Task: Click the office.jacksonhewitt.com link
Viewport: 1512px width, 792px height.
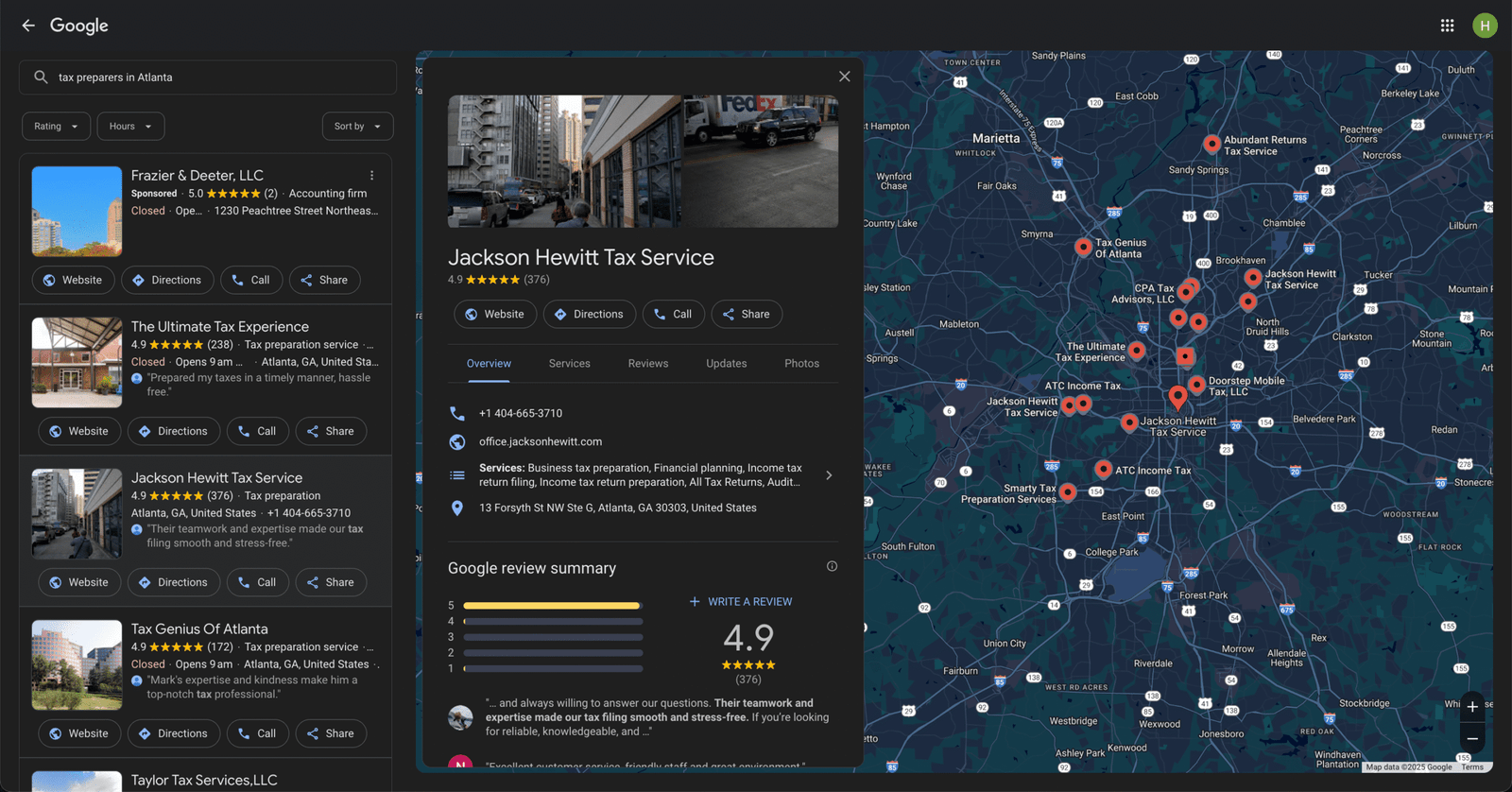Action: [541, 441]
